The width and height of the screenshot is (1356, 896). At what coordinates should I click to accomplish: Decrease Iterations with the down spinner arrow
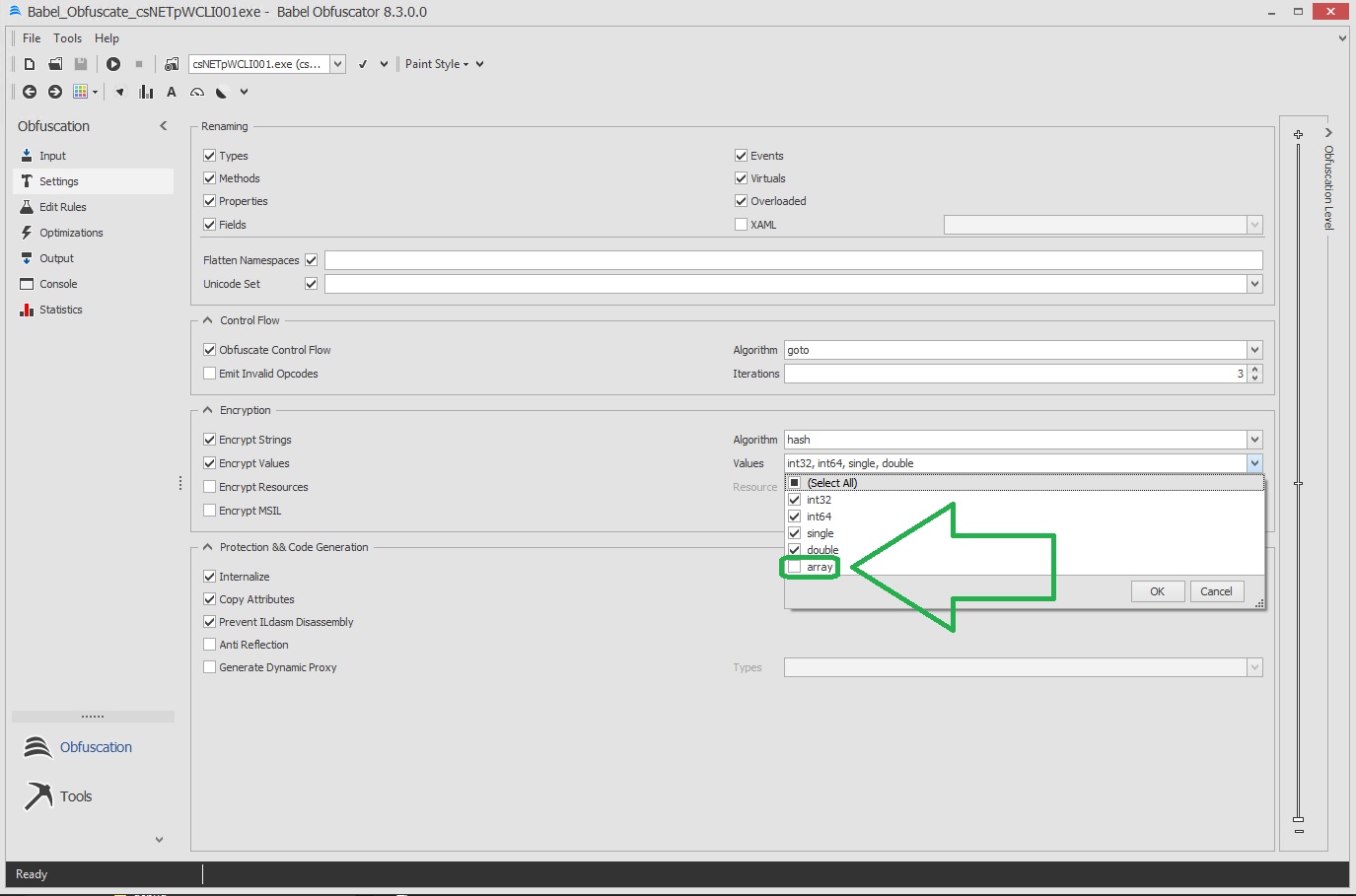[x=1254, y=378]
